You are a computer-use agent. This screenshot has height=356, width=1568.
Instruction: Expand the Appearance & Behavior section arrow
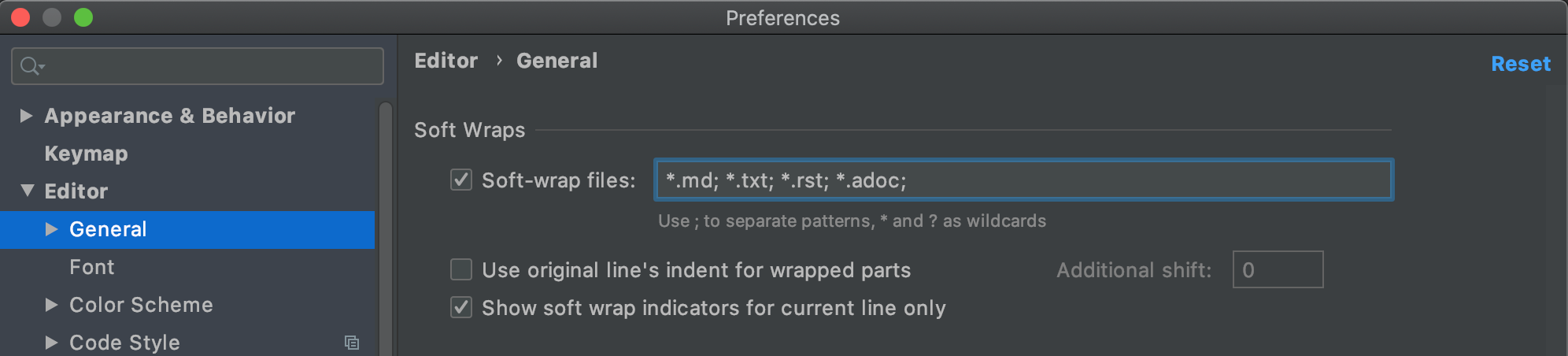pyautogui.click(x=27, y=116)
